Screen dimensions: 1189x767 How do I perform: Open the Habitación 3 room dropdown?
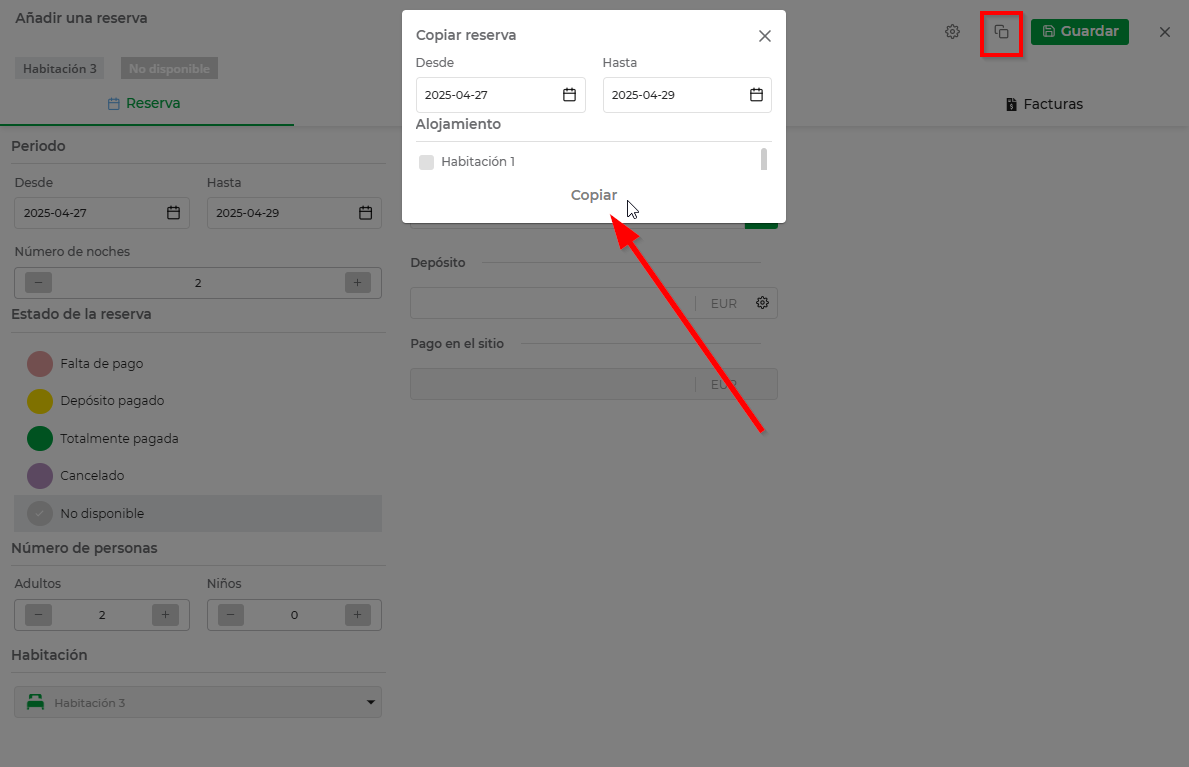[198, 703]
